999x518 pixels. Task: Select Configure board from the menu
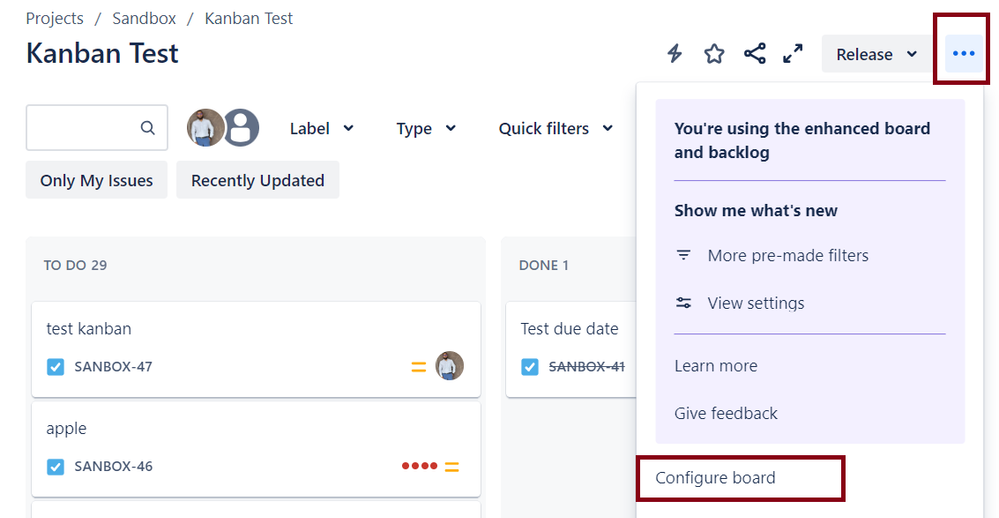(715, 478)
